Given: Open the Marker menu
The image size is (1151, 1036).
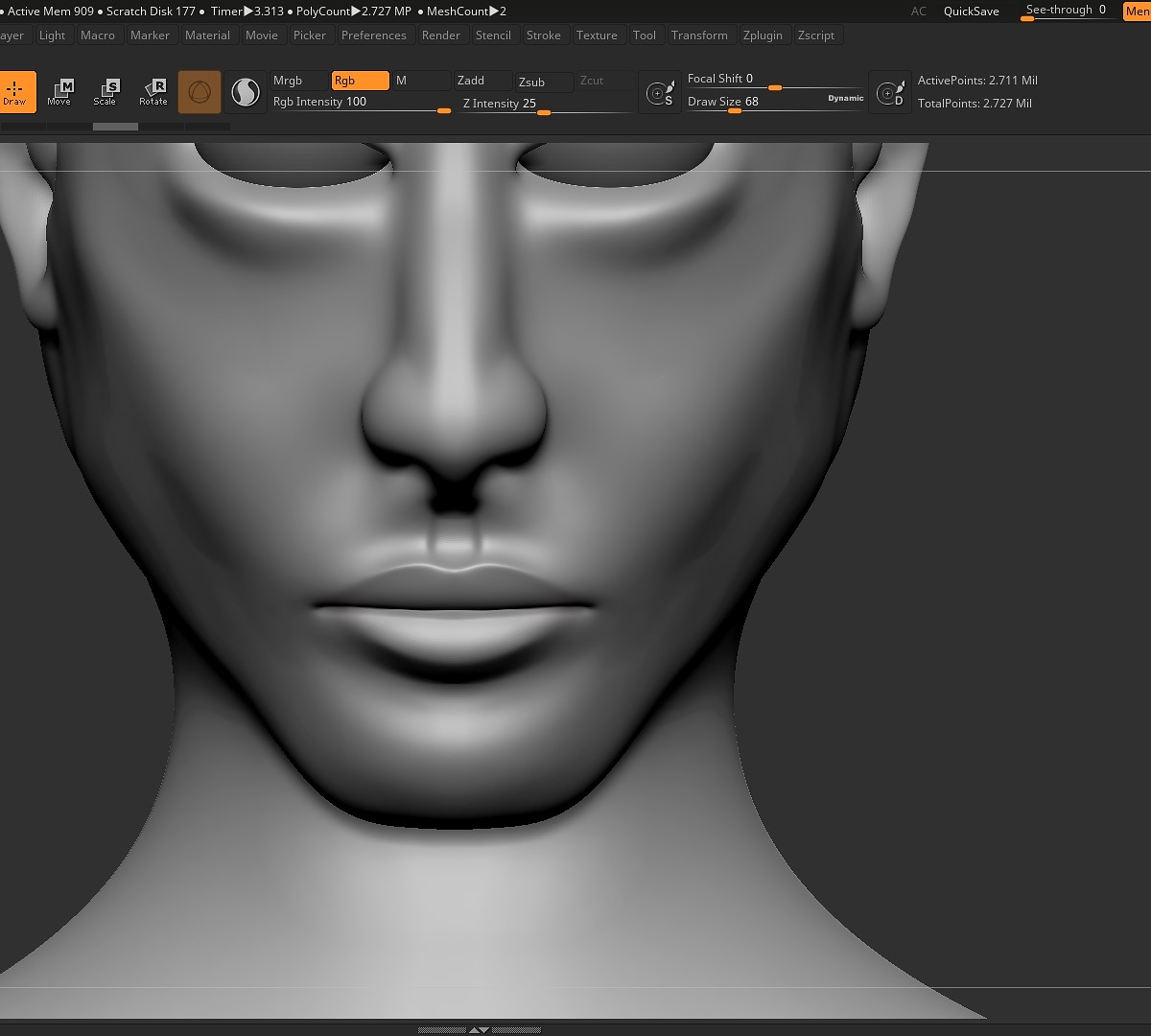Looking at the screenshot, I should [150, 35].
